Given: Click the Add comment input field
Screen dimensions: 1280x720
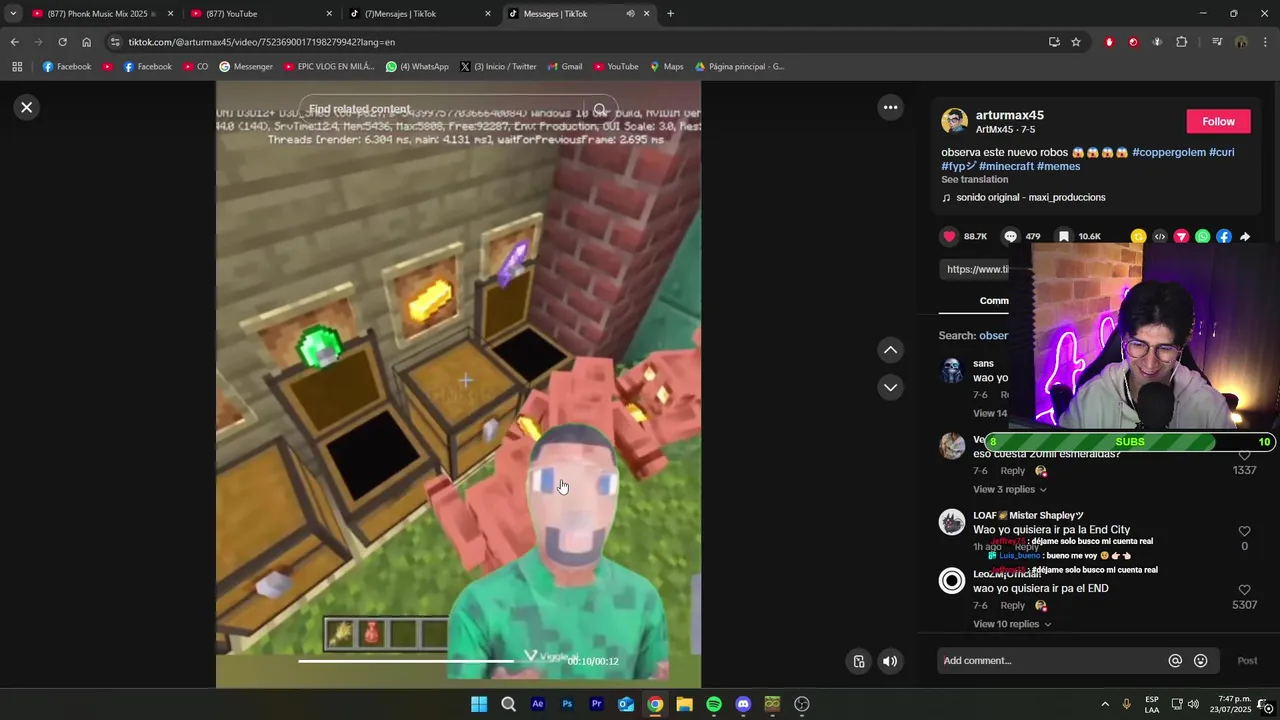Looking at the screenshot, I should pyautogui.click(x=1050, y=661).
